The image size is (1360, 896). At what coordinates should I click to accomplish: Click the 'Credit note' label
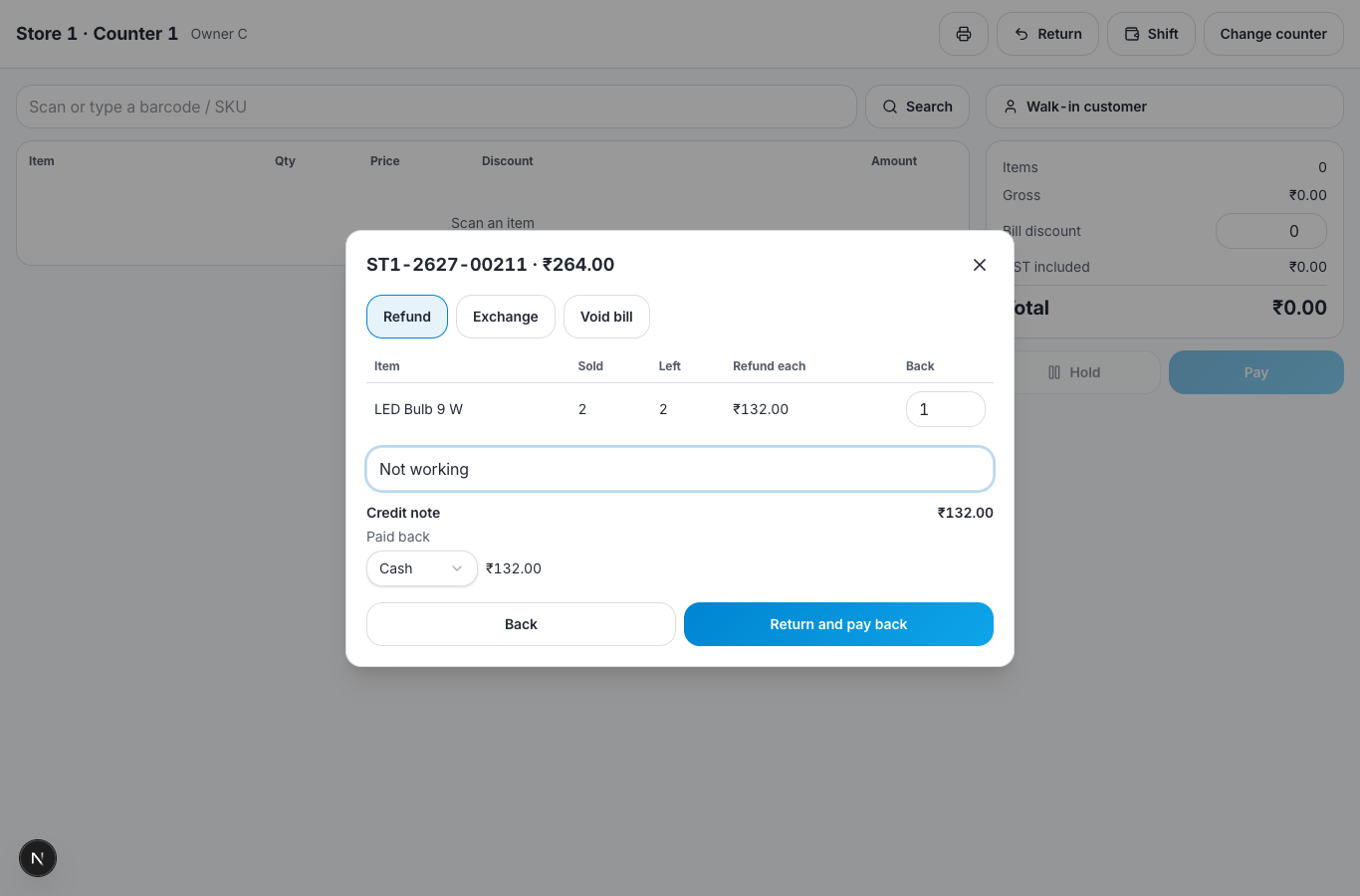tap(403, 513)
